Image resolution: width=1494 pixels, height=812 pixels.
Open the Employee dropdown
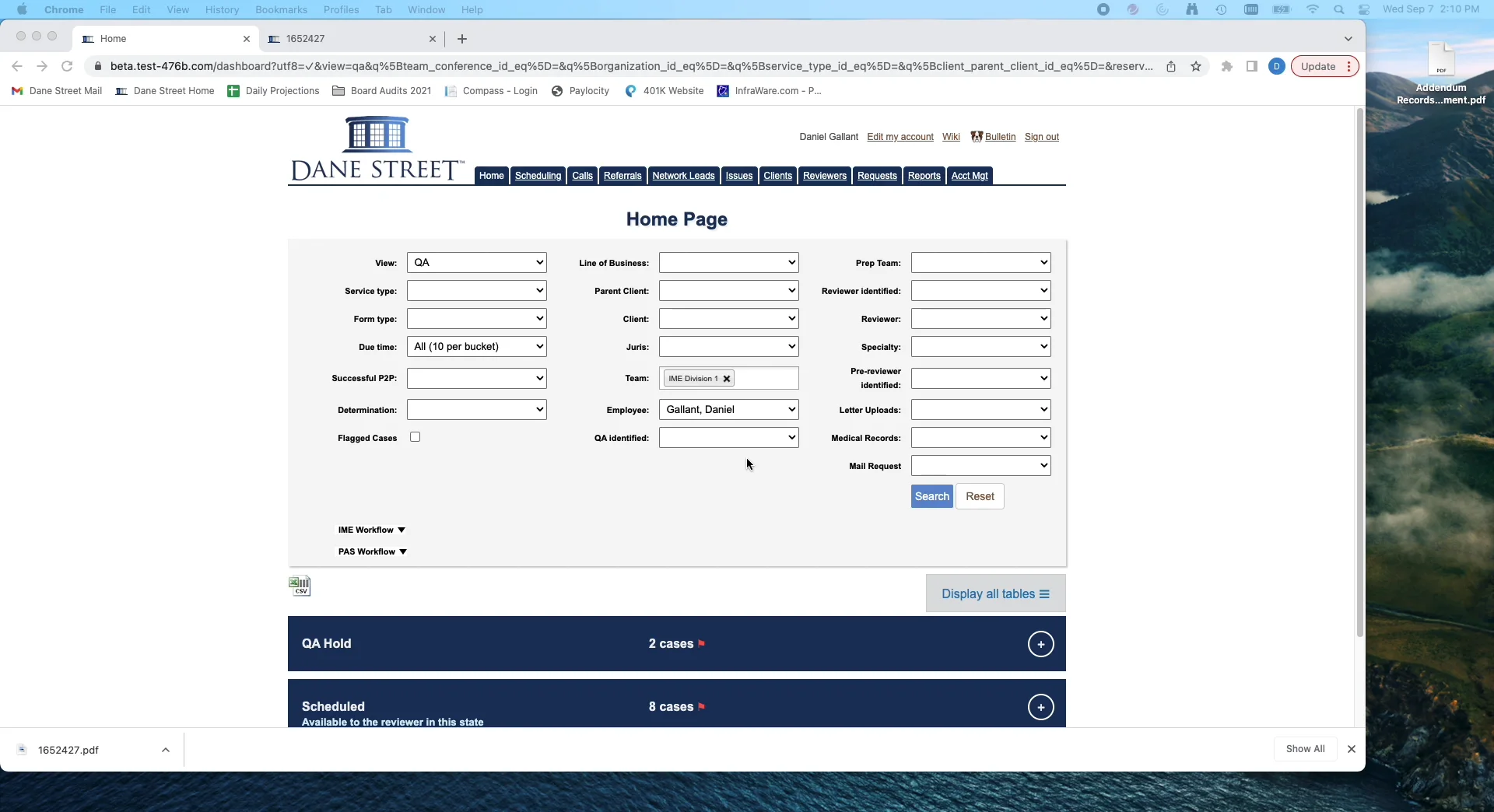729,410
